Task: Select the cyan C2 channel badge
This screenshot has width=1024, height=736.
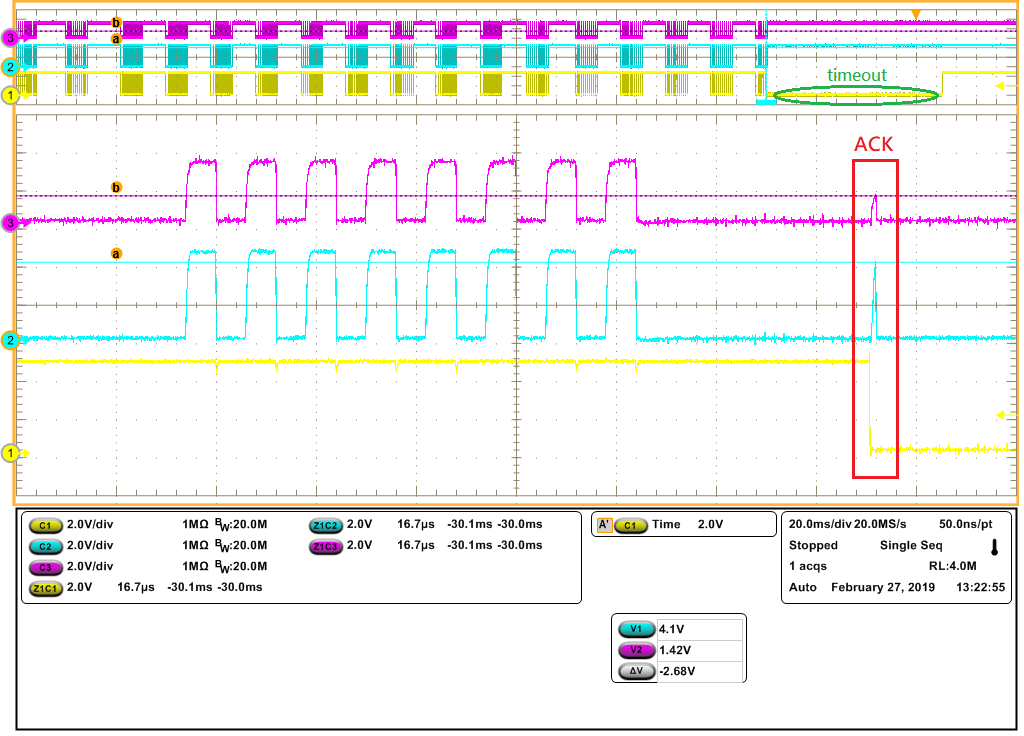Action: coord(45,546)
